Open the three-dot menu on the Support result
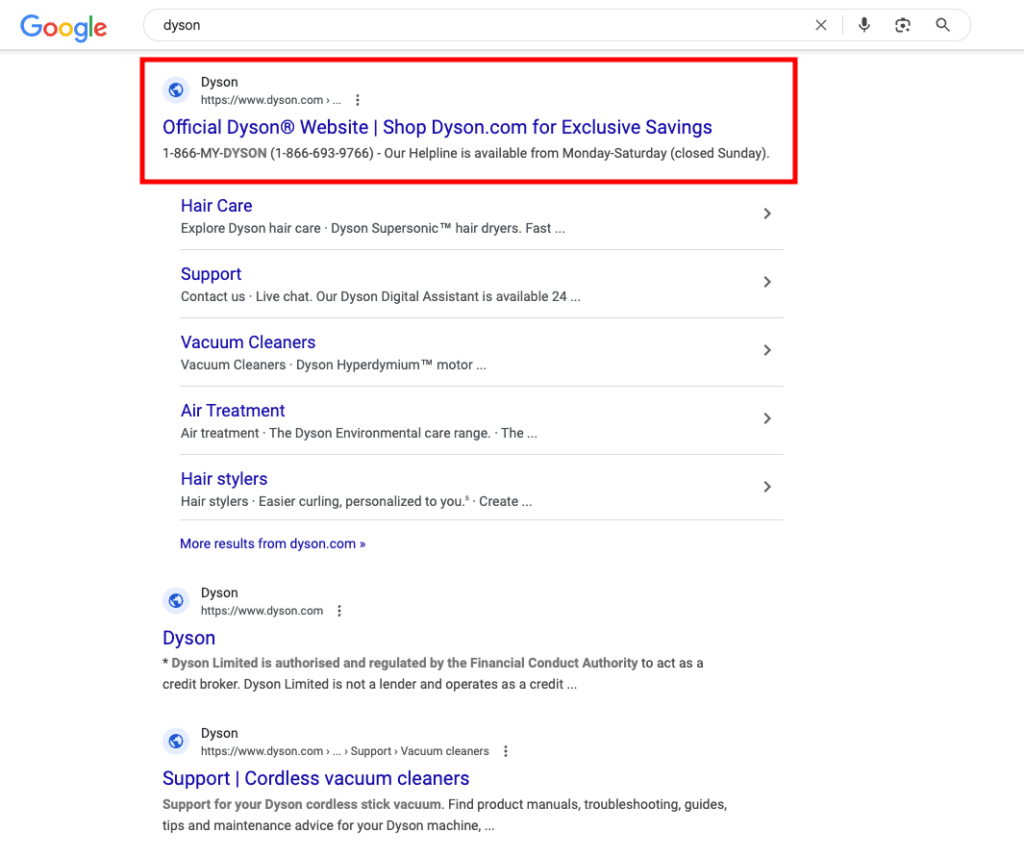Viewport: 1024px width, 857px height. tap(505, 751)
